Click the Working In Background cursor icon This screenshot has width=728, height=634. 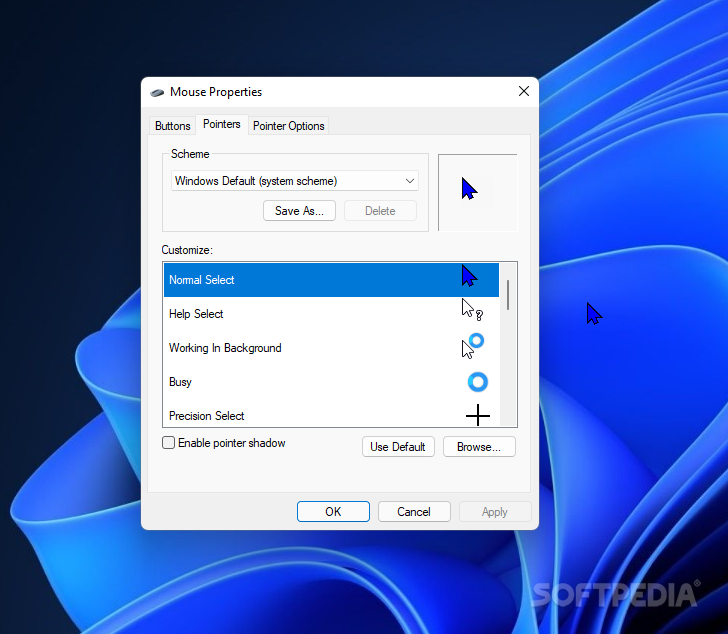tap(473, 346)
